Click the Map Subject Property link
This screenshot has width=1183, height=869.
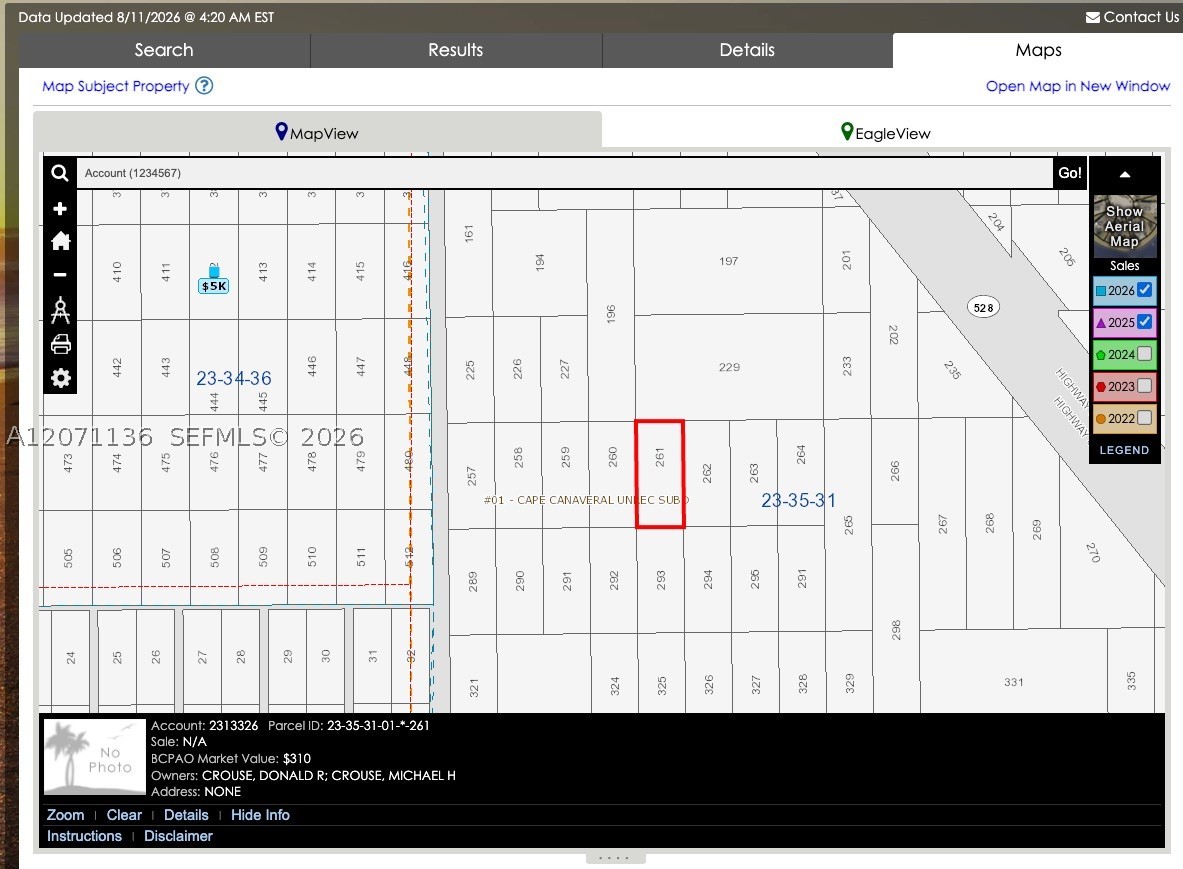(115, 86)
